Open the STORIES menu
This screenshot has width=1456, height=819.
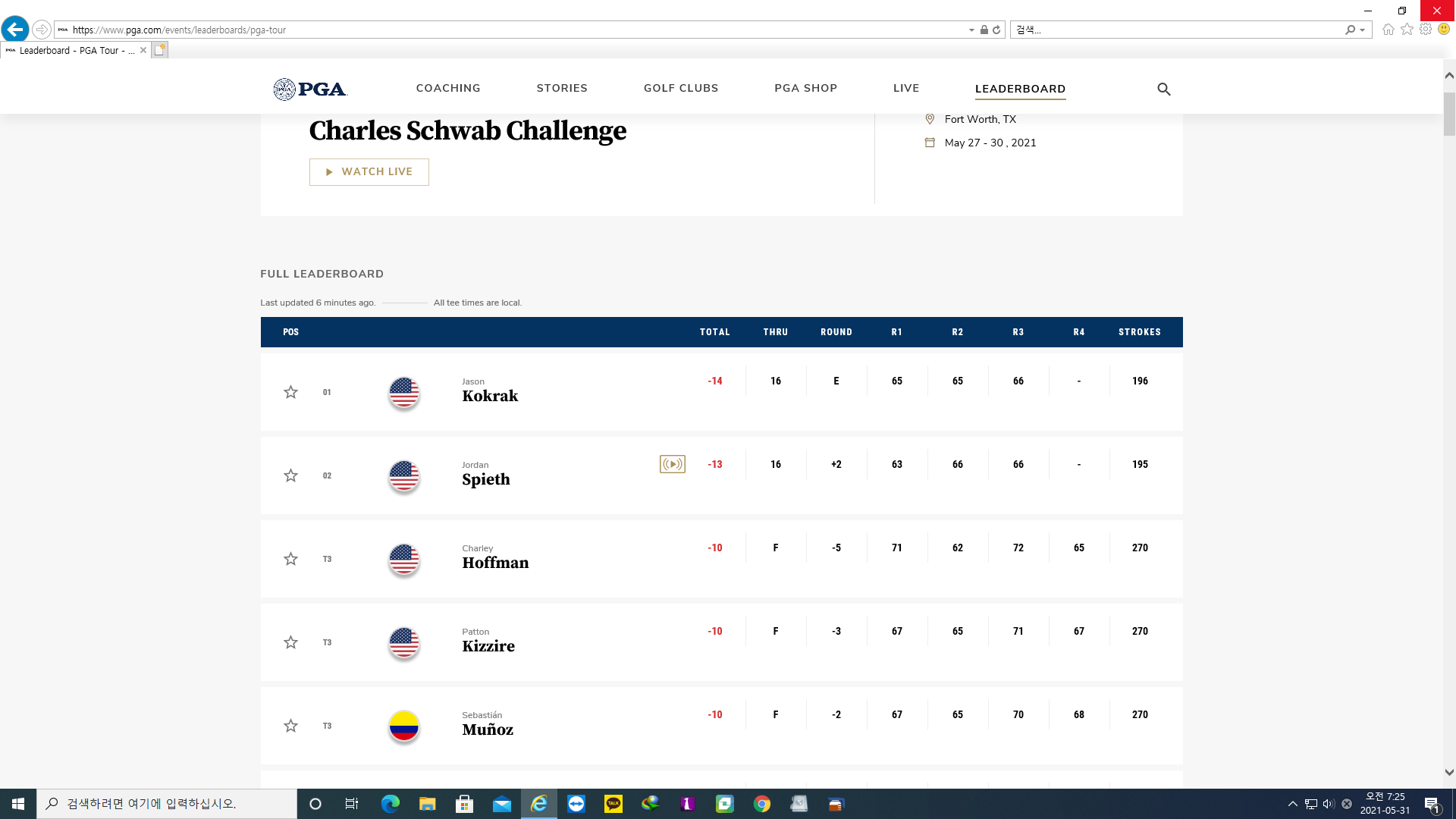click(x=562, y=88)
